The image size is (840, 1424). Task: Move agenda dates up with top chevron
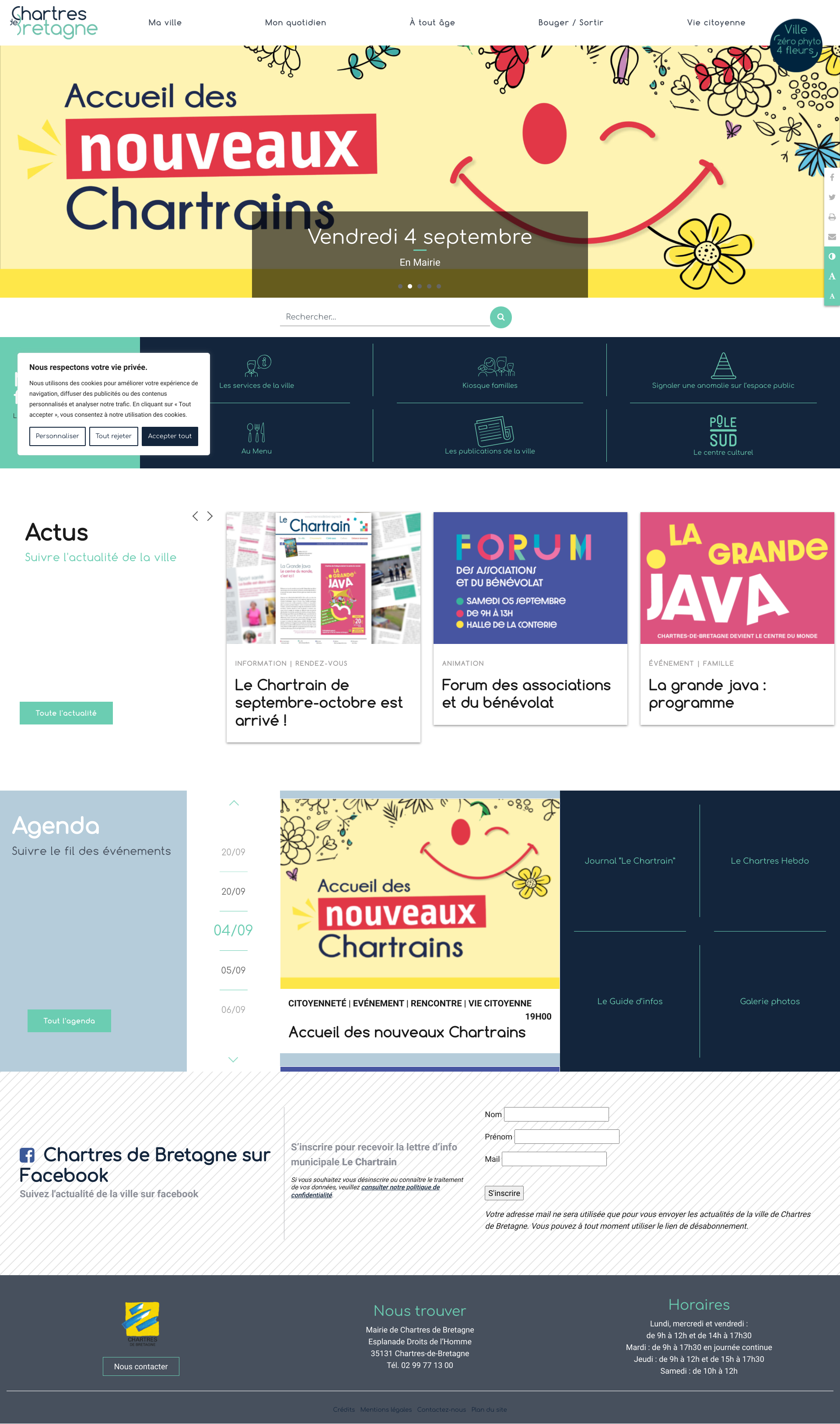pyautogui.click(x=234, y=803)
